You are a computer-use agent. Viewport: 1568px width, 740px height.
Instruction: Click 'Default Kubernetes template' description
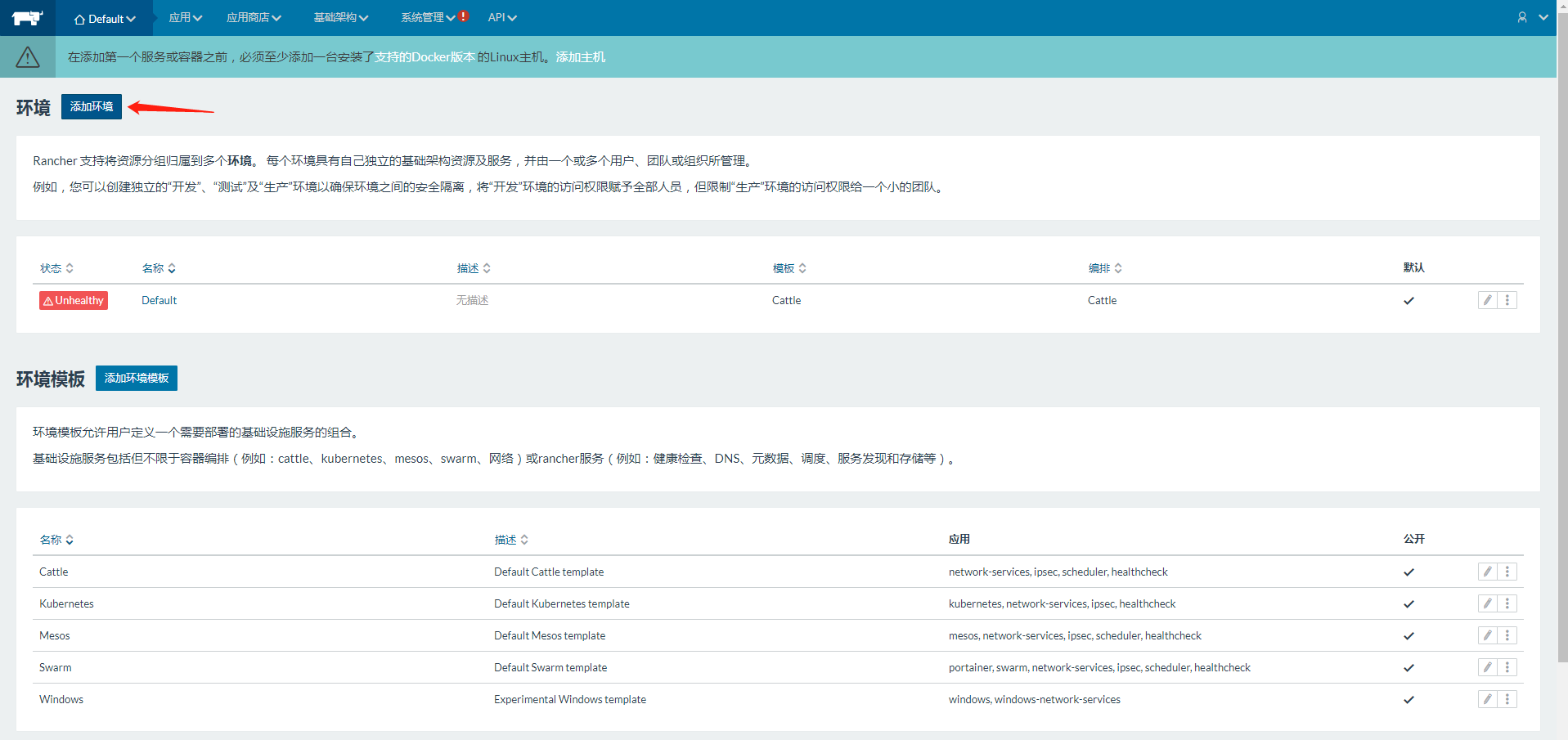(562, 603)
